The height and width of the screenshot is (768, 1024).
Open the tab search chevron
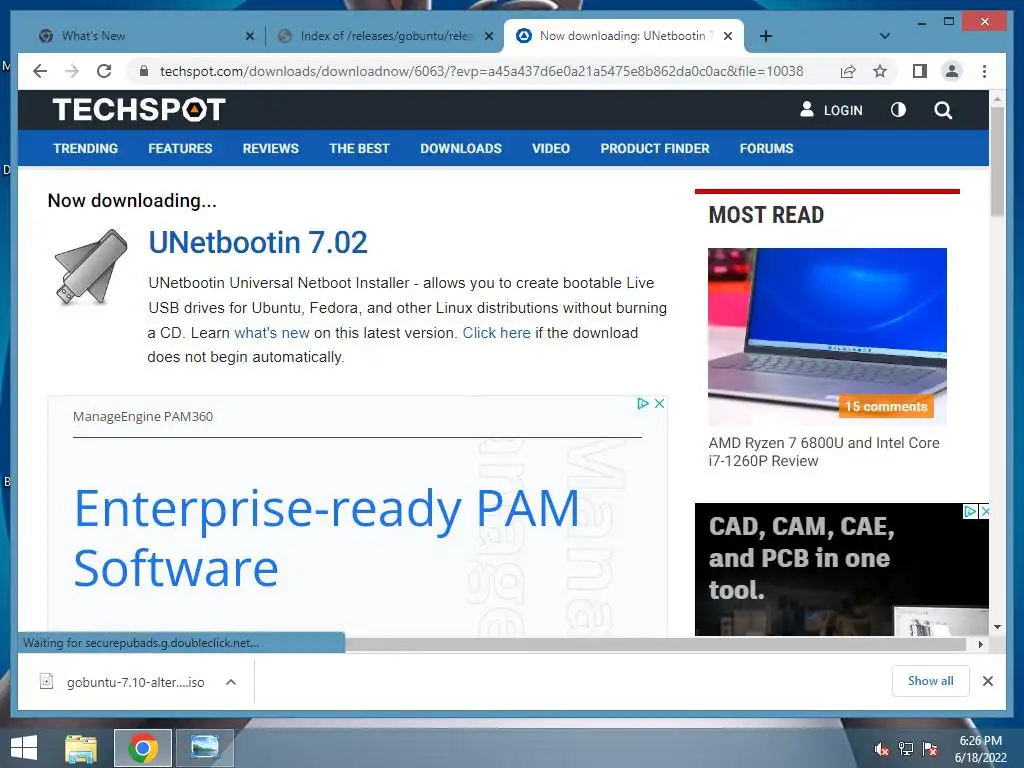[x=885, y=36]
